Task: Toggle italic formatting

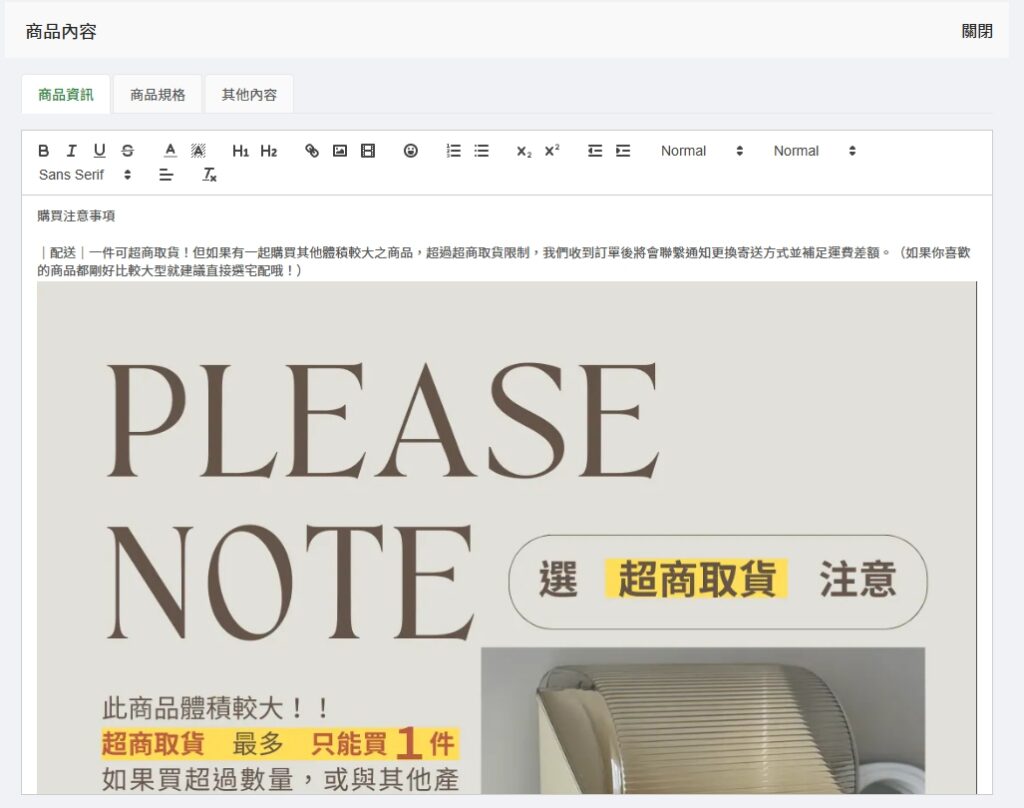Action: pyautogui.click(x=71, y=151)
